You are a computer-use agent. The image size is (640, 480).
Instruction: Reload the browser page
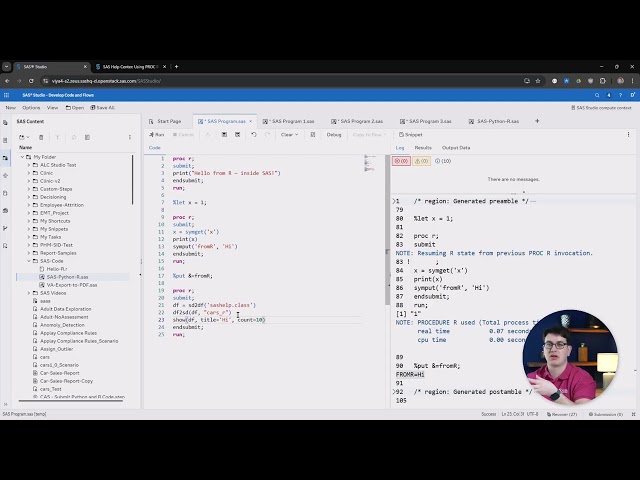point(31,81)
